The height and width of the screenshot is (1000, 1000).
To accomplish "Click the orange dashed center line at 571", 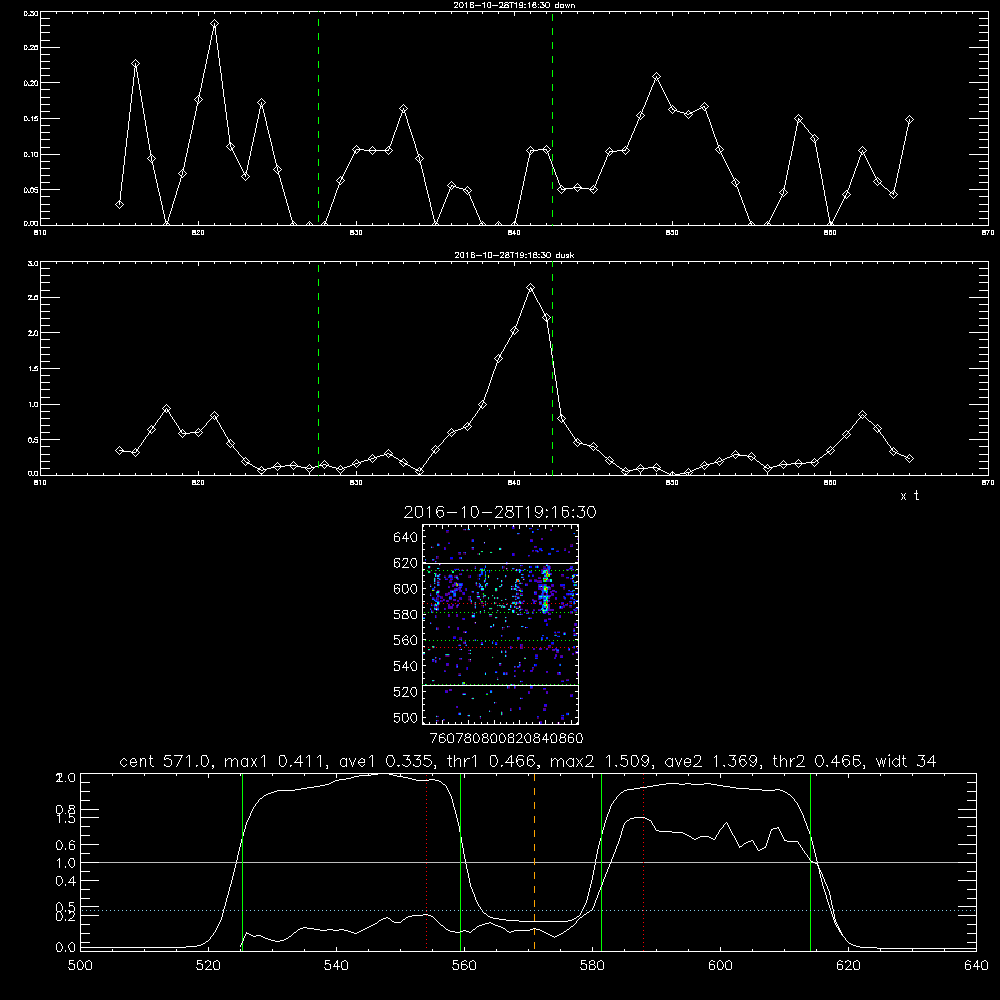I will pos(534,861).
